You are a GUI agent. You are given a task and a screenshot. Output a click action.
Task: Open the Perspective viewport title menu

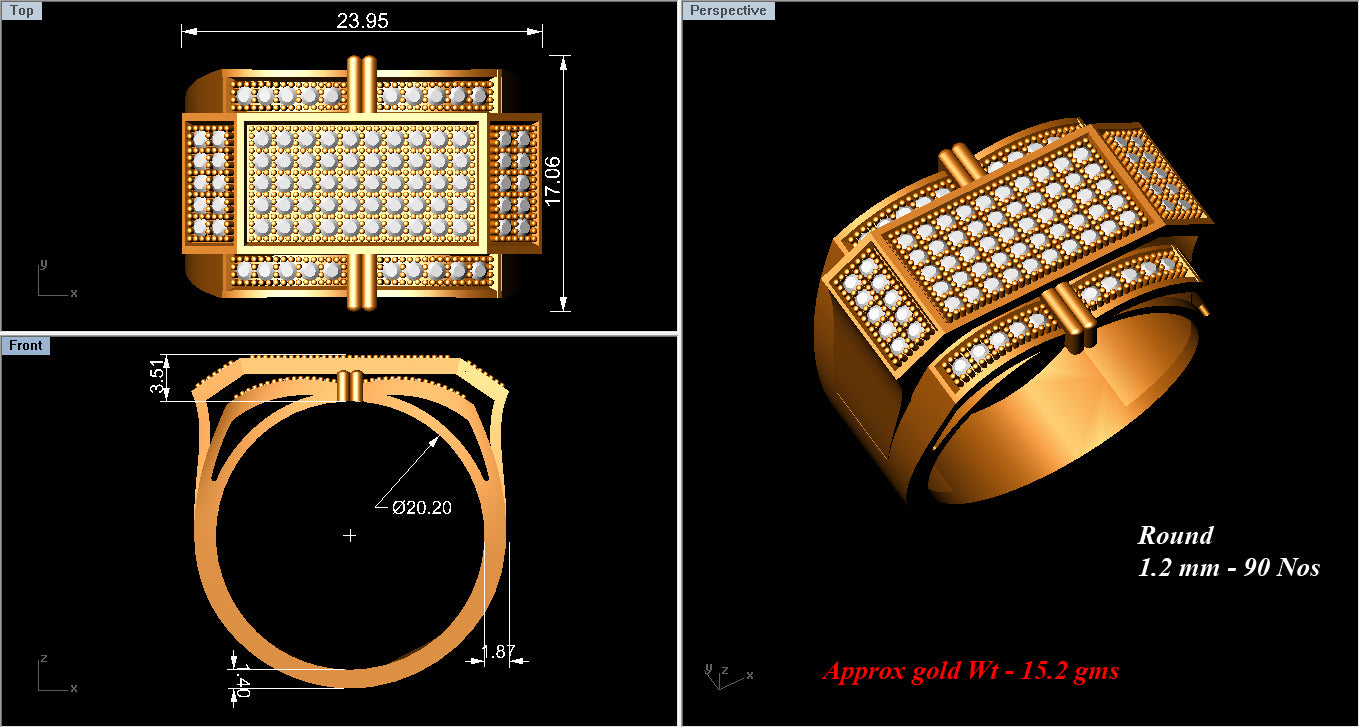[728, 10]
